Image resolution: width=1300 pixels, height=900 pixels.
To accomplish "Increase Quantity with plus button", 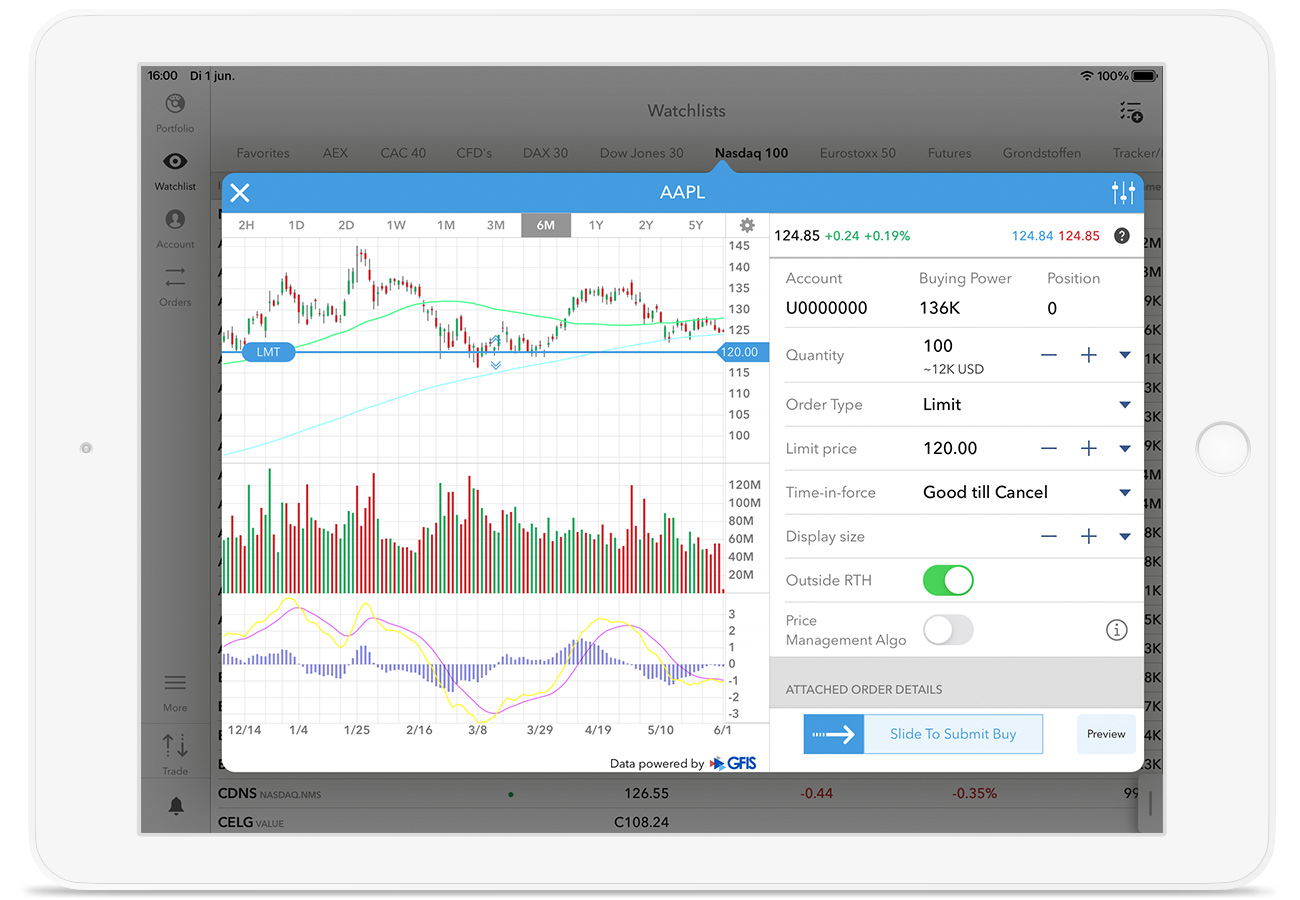I will click(1089, 355).
